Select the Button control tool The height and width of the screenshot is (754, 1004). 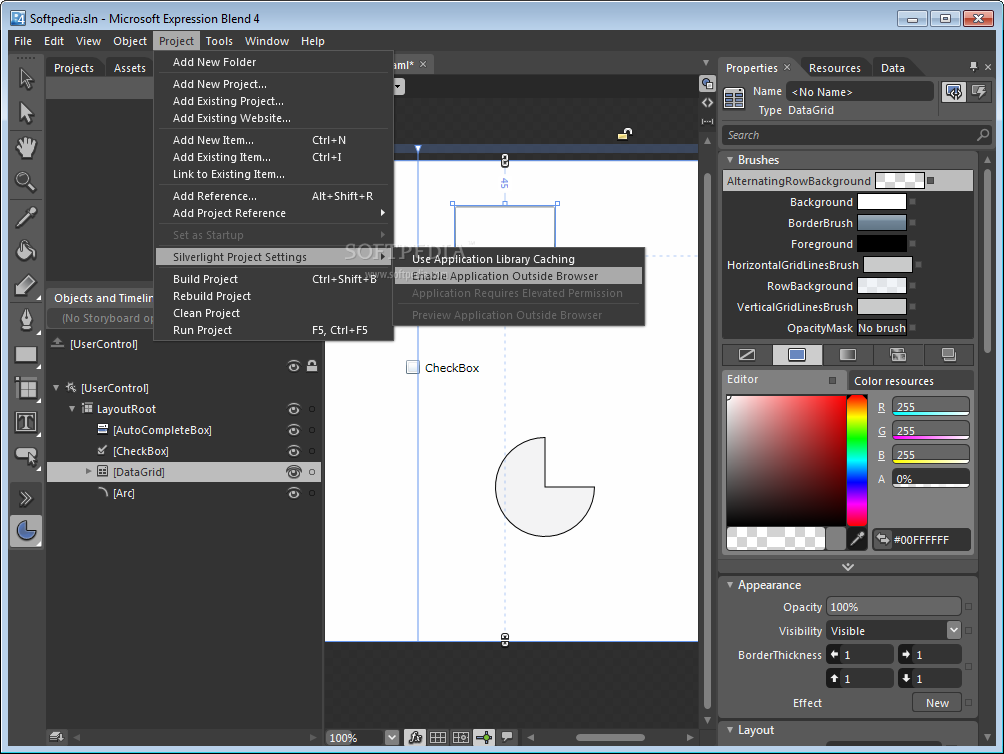pyautogui.click(x=26, y=456)
